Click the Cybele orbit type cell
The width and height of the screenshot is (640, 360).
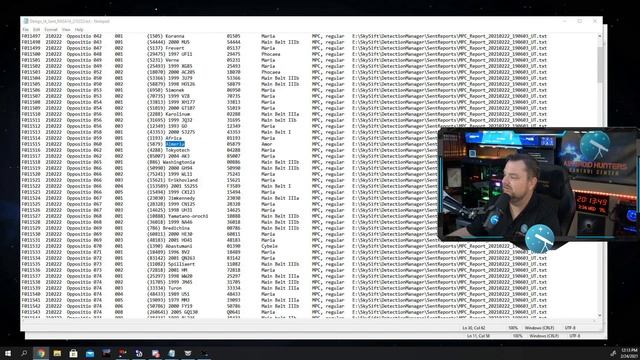pos(269,246)
